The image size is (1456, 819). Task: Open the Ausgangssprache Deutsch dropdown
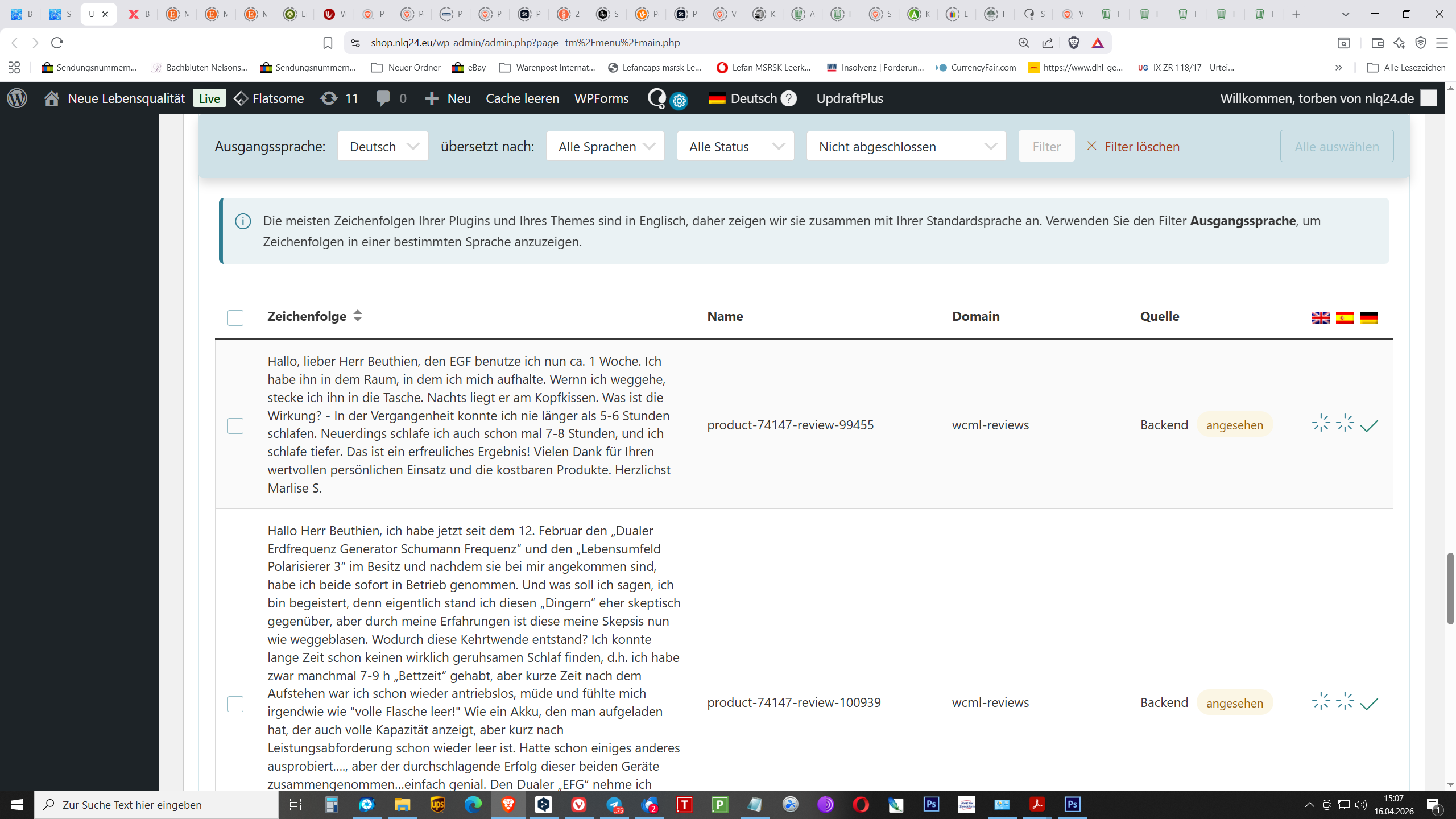[383, 146]
